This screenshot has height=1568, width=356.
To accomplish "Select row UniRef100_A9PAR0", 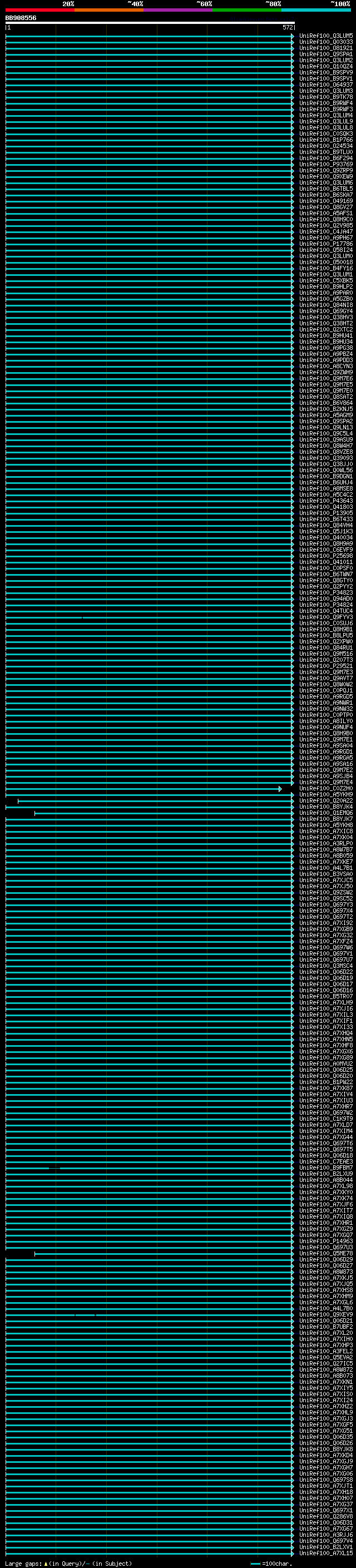I will point(326,293).
